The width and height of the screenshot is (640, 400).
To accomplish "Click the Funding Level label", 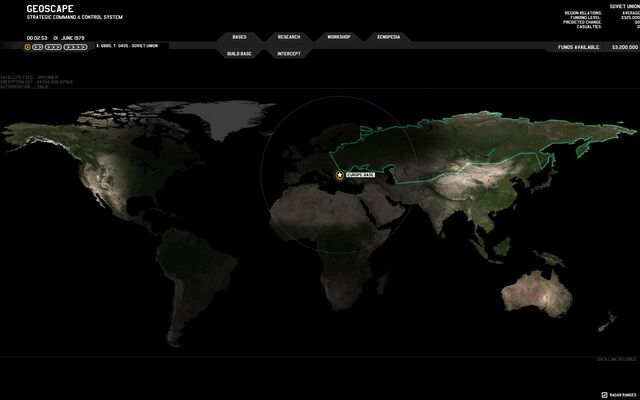I will pyautogui.click(x=586, y=18).
